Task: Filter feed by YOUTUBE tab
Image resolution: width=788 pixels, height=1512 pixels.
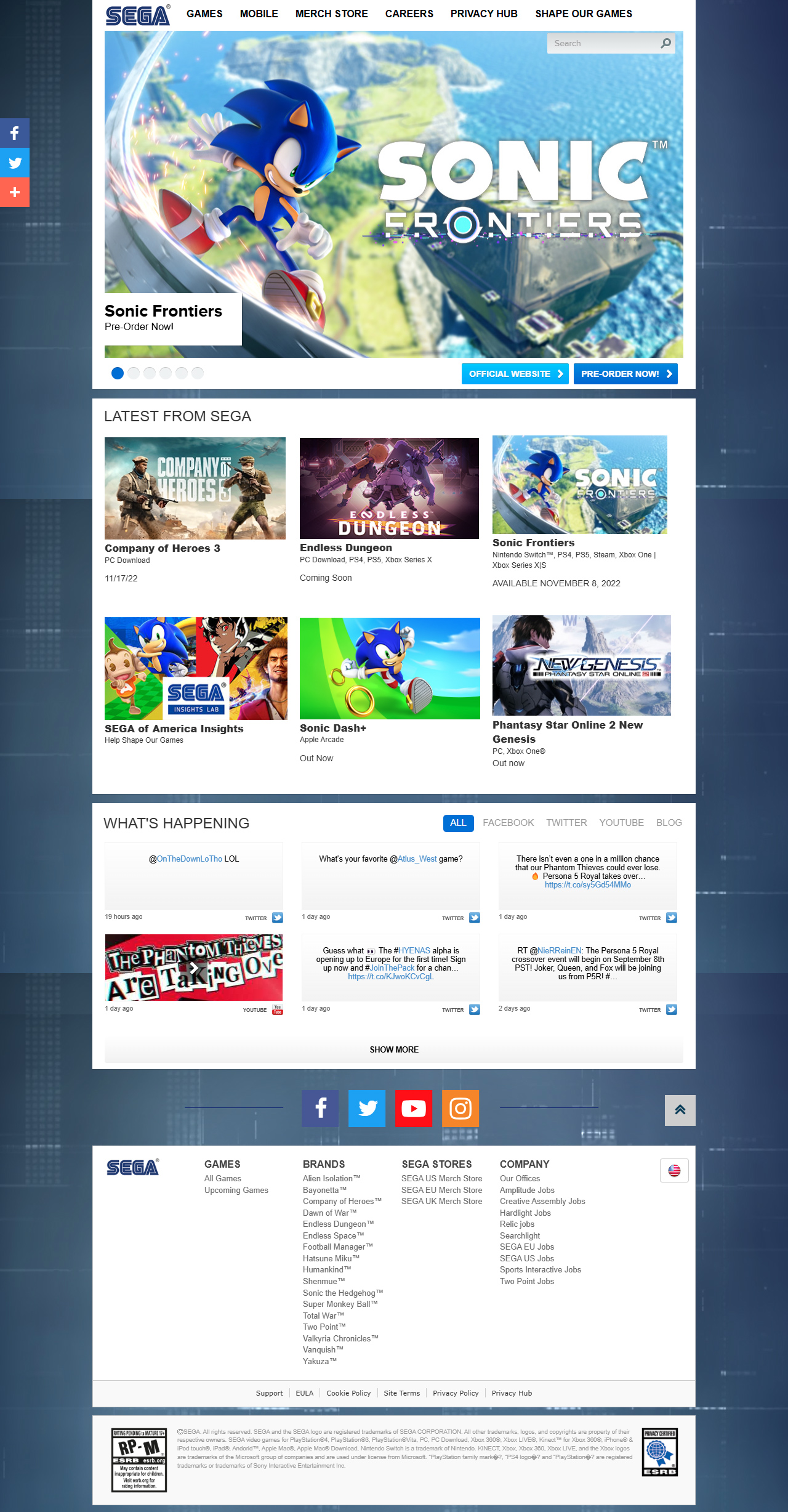Action: (622, 823)
